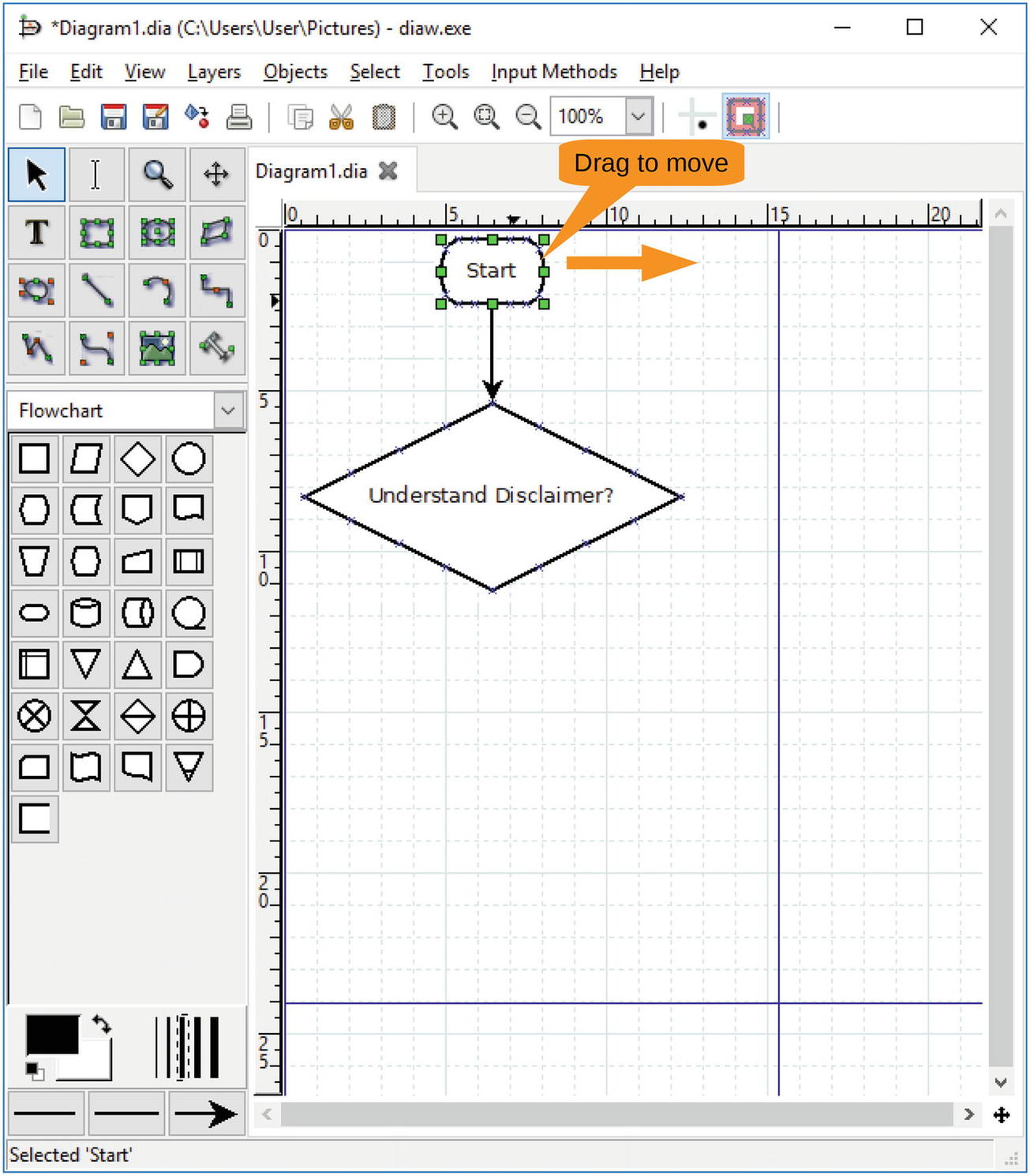Screen dimensions: 1030x1176
Task: Pick the flowchart cylinder Magnetic Disk shape
Action: [86, 612]
